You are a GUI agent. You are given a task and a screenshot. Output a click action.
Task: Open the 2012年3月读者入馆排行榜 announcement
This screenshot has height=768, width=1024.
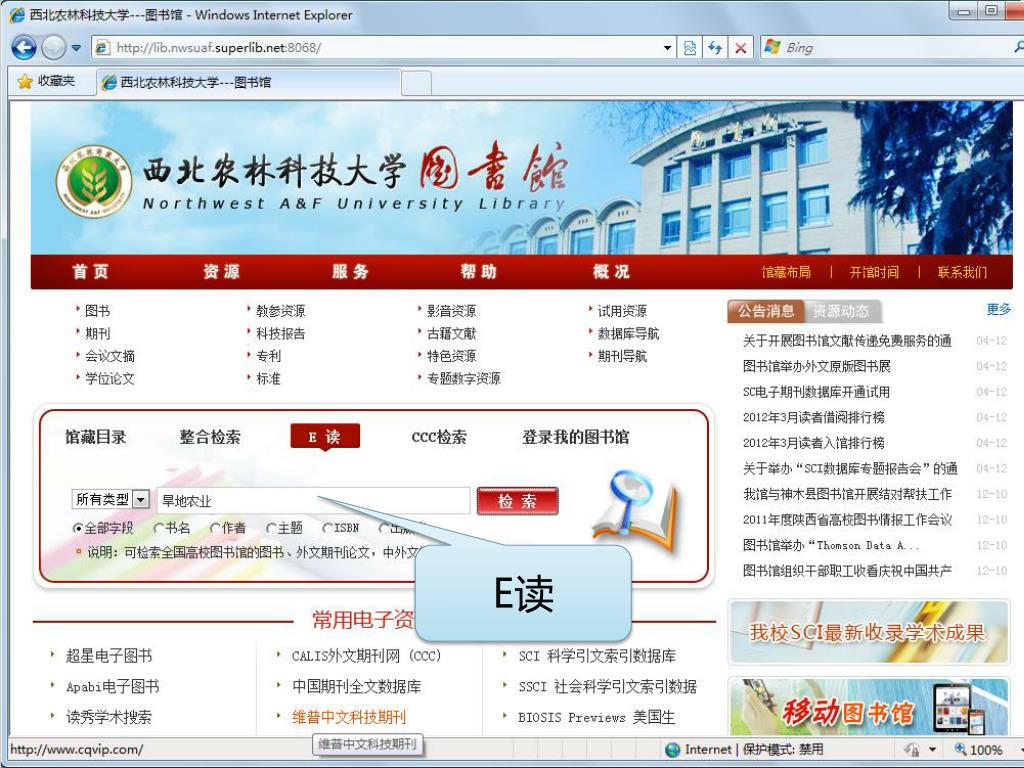(x=813, y=443)
